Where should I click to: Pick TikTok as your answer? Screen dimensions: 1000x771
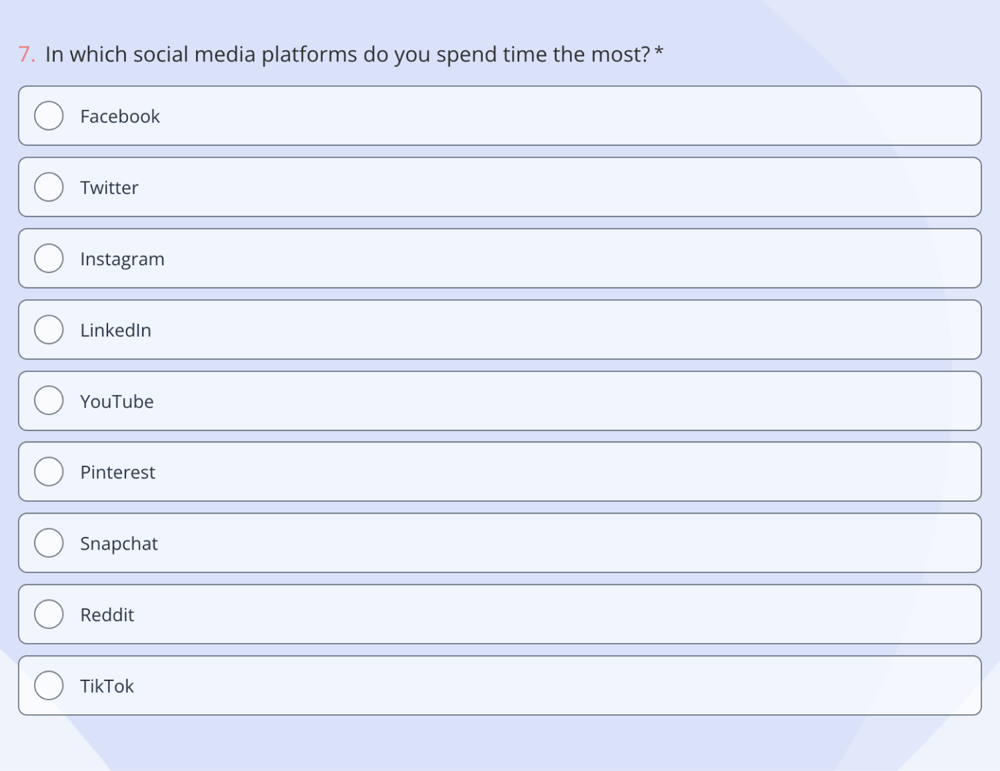[48, 686]
